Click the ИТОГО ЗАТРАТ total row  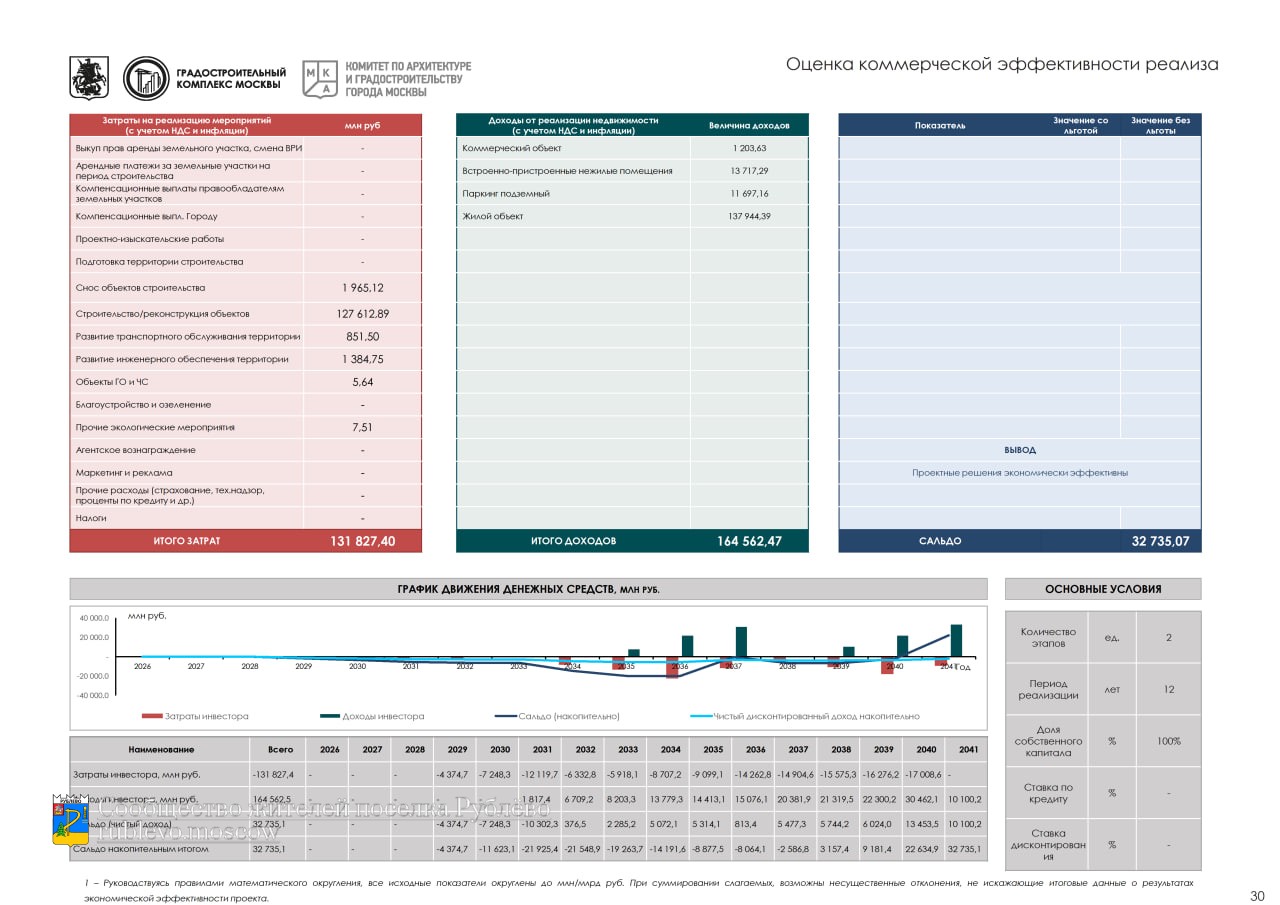click(245, 541)
